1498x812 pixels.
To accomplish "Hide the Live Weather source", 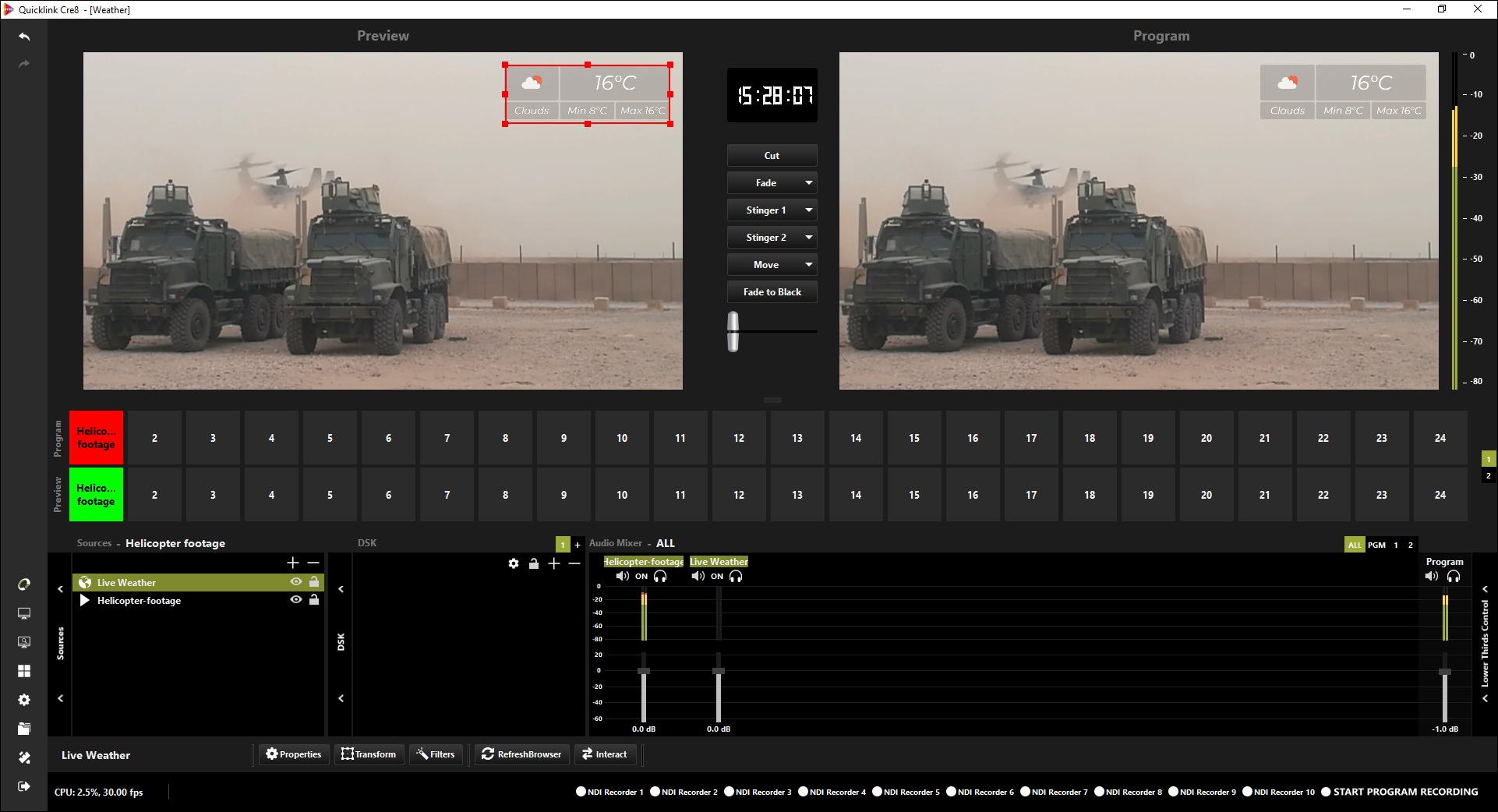I will [296, 582].
